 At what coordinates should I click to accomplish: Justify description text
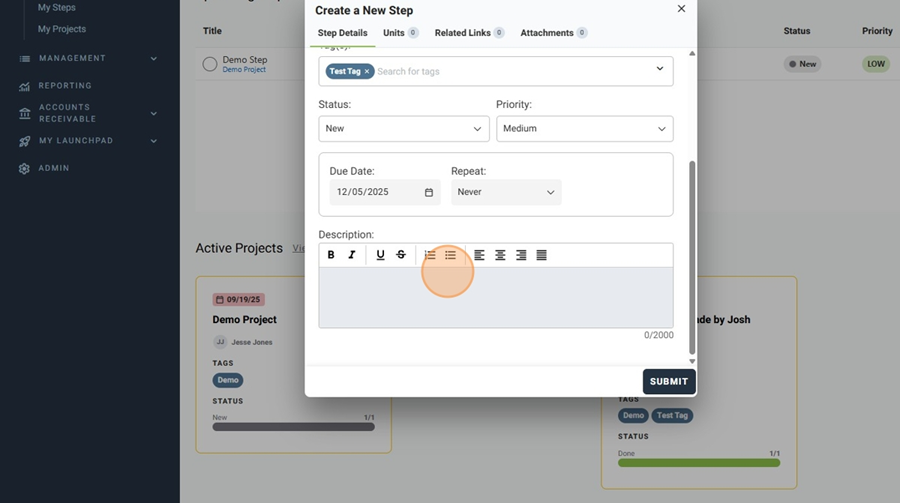(x=541, y=255)
